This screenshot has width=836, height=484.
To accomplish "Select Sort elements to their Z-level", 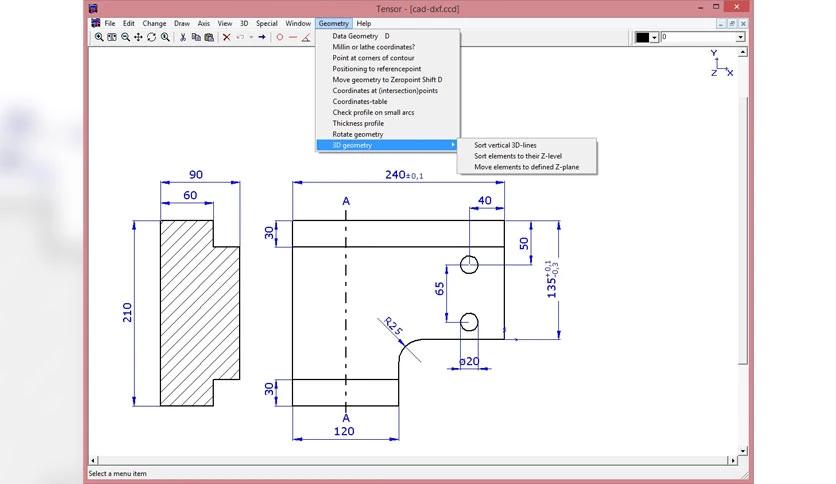I will [527, 156].
